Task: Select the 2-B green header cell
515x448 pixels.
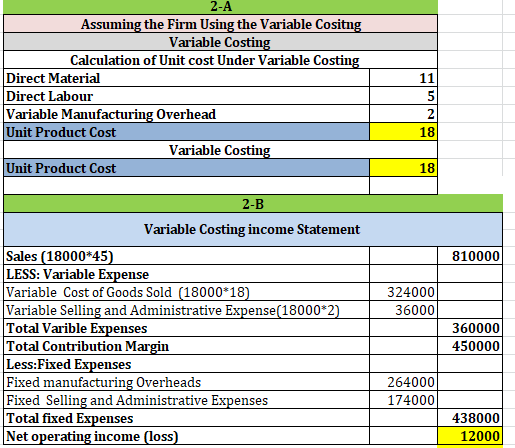Action: (x=253, y=203)
